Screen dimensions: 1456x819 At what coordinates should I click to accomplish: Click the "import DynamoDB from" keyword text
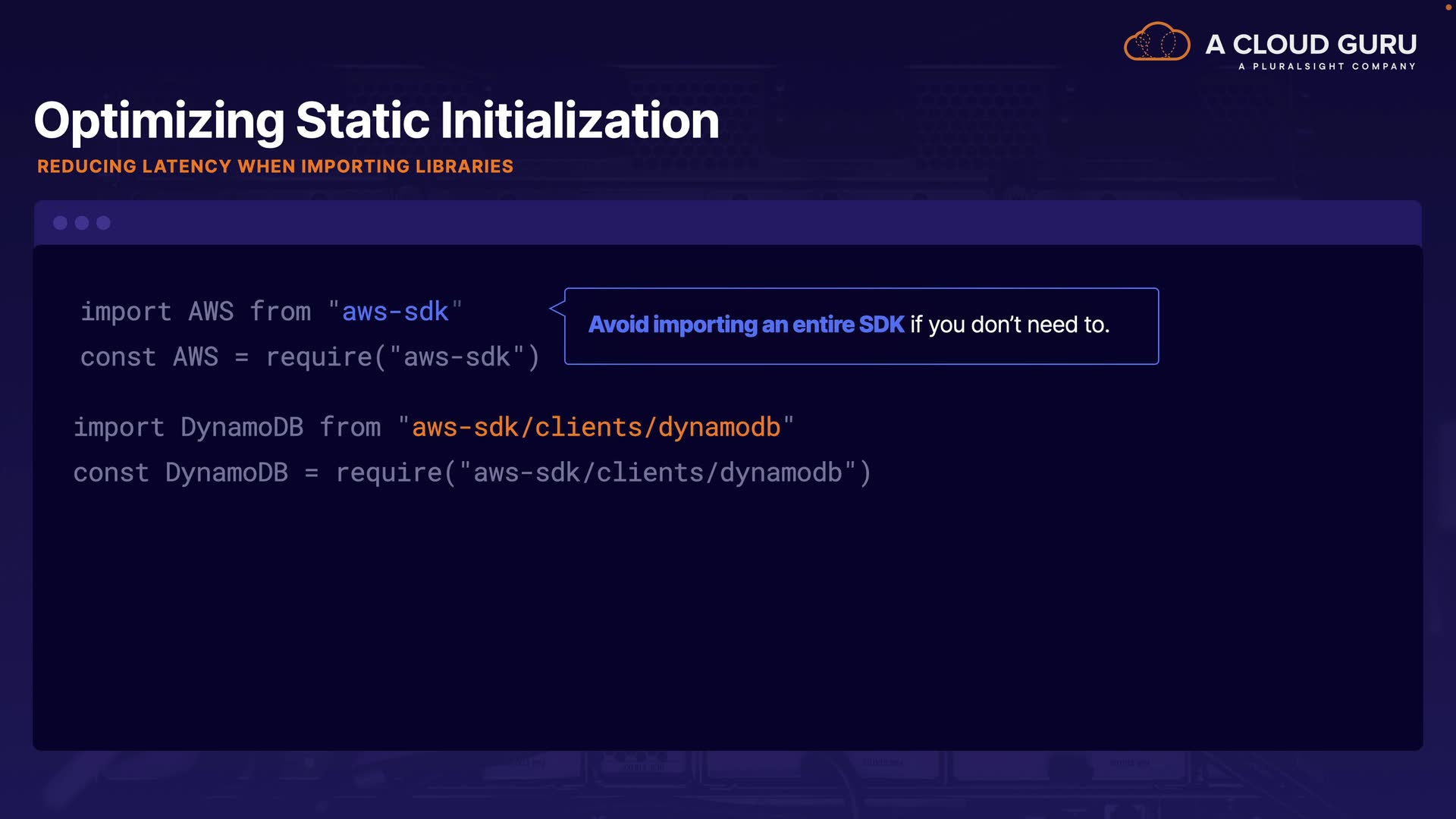[227, 428]
